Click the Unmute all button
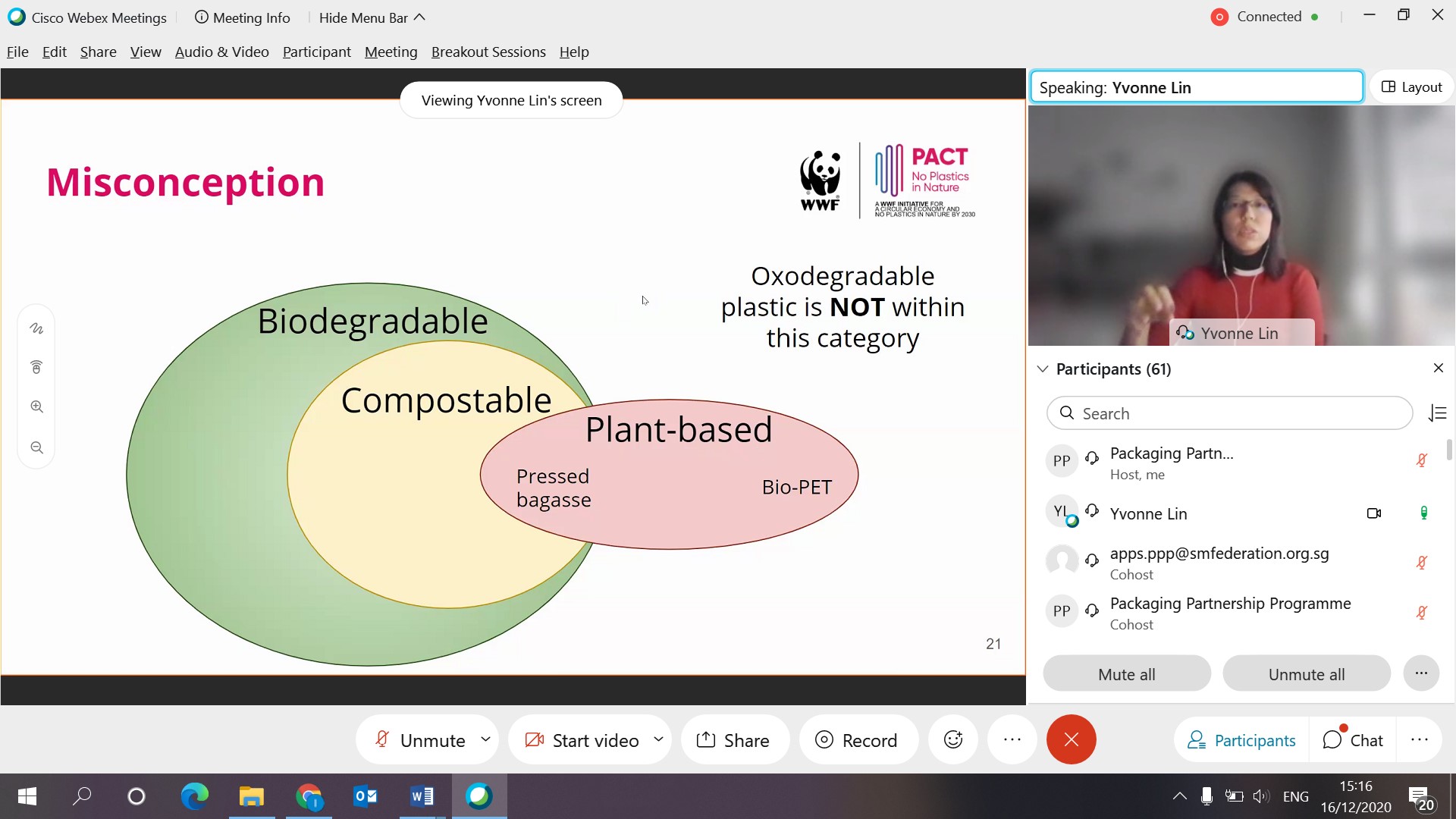 pos(1307,673)
